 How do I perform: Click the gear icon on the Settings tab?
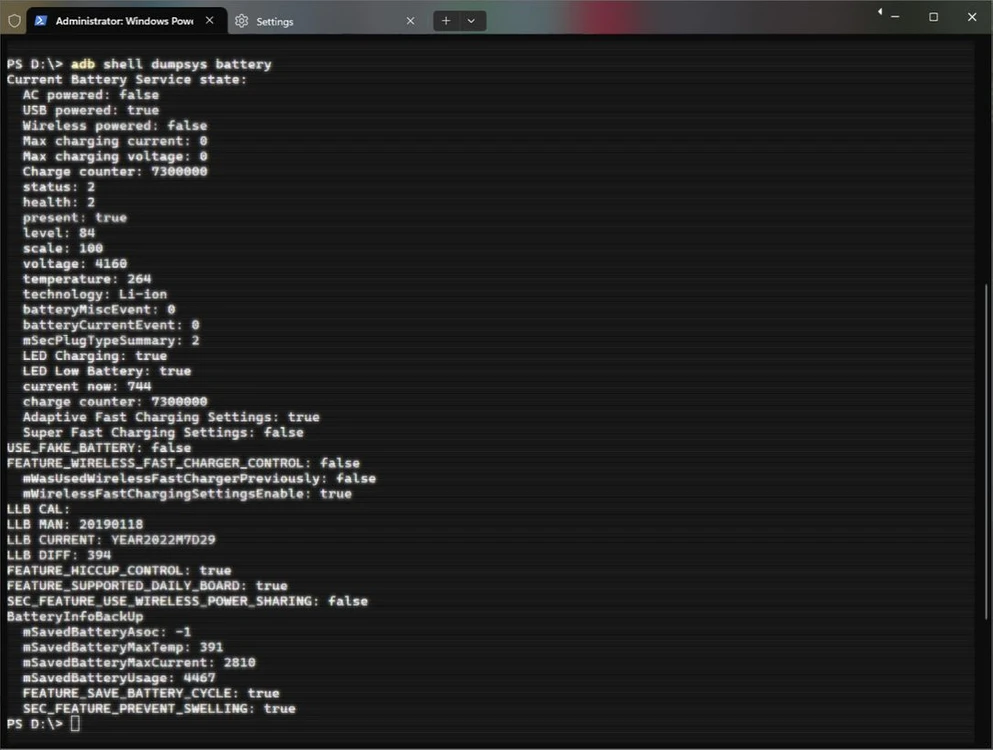241,21
